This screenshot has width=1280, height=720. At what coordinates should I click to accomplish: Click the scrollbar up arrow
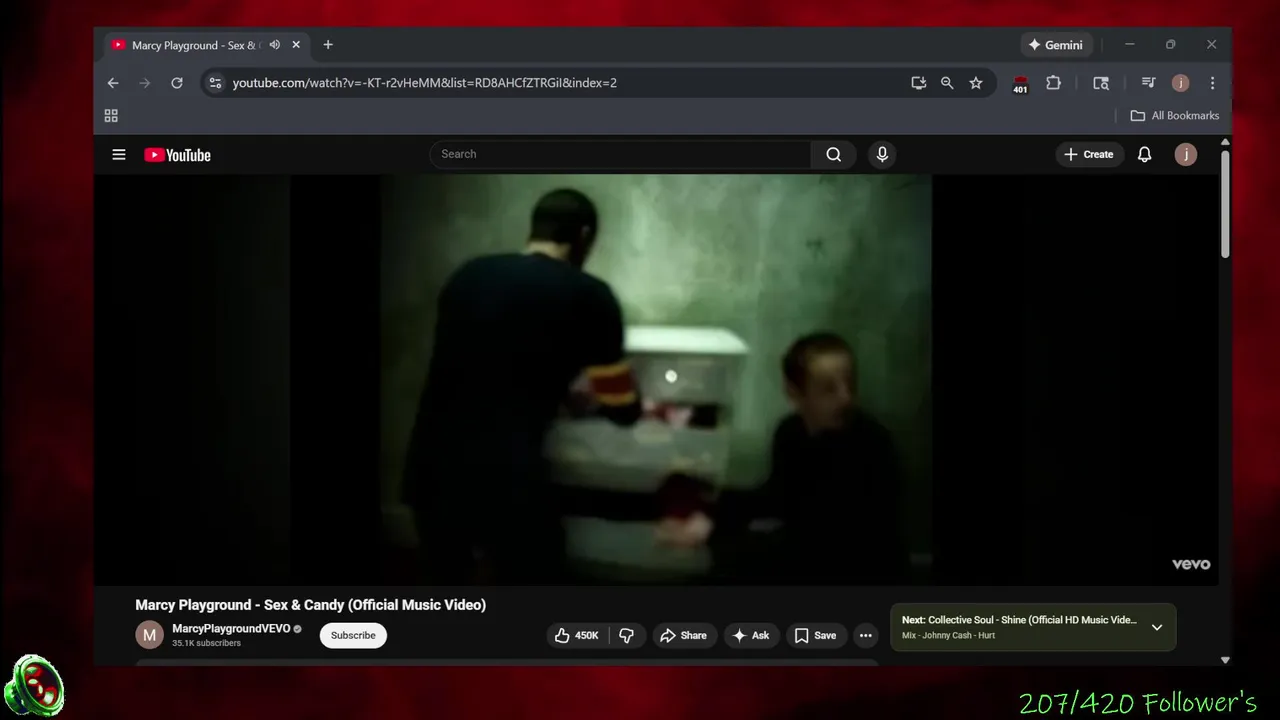(x=1225, y=142)
